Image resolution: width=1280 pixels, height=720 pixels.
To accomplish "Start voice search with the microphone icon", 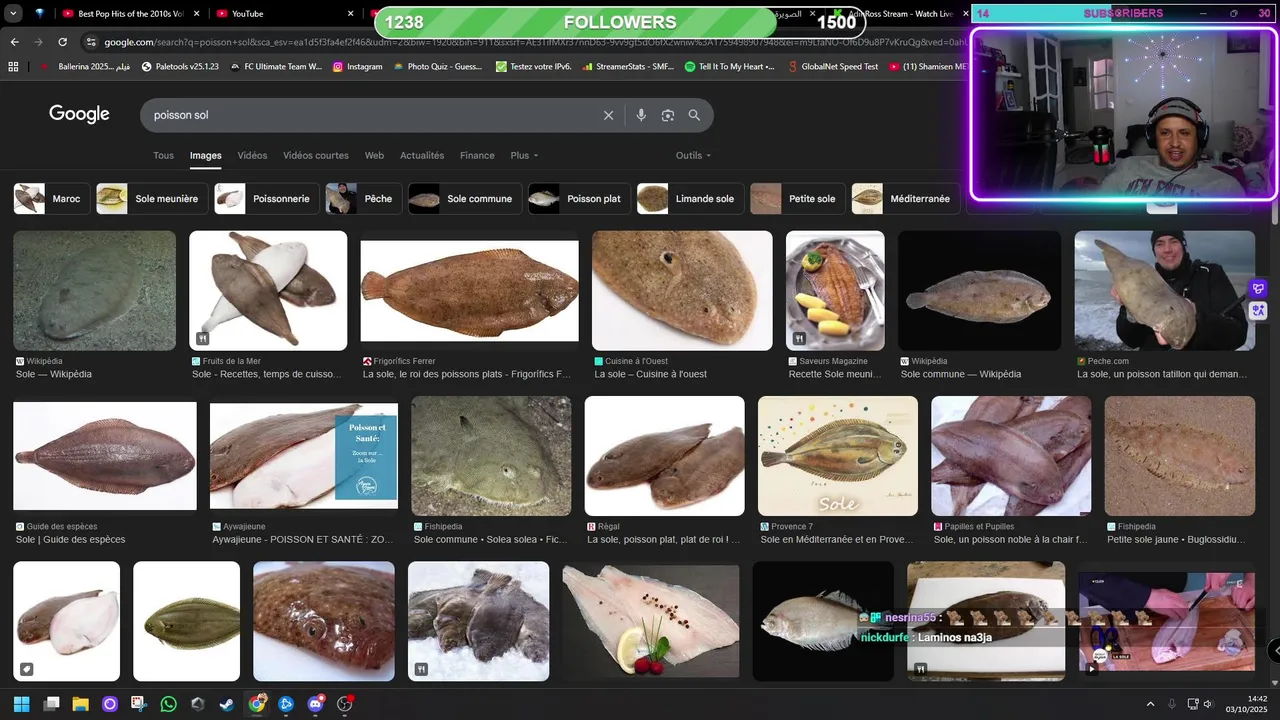I will [x=641, y=115].
